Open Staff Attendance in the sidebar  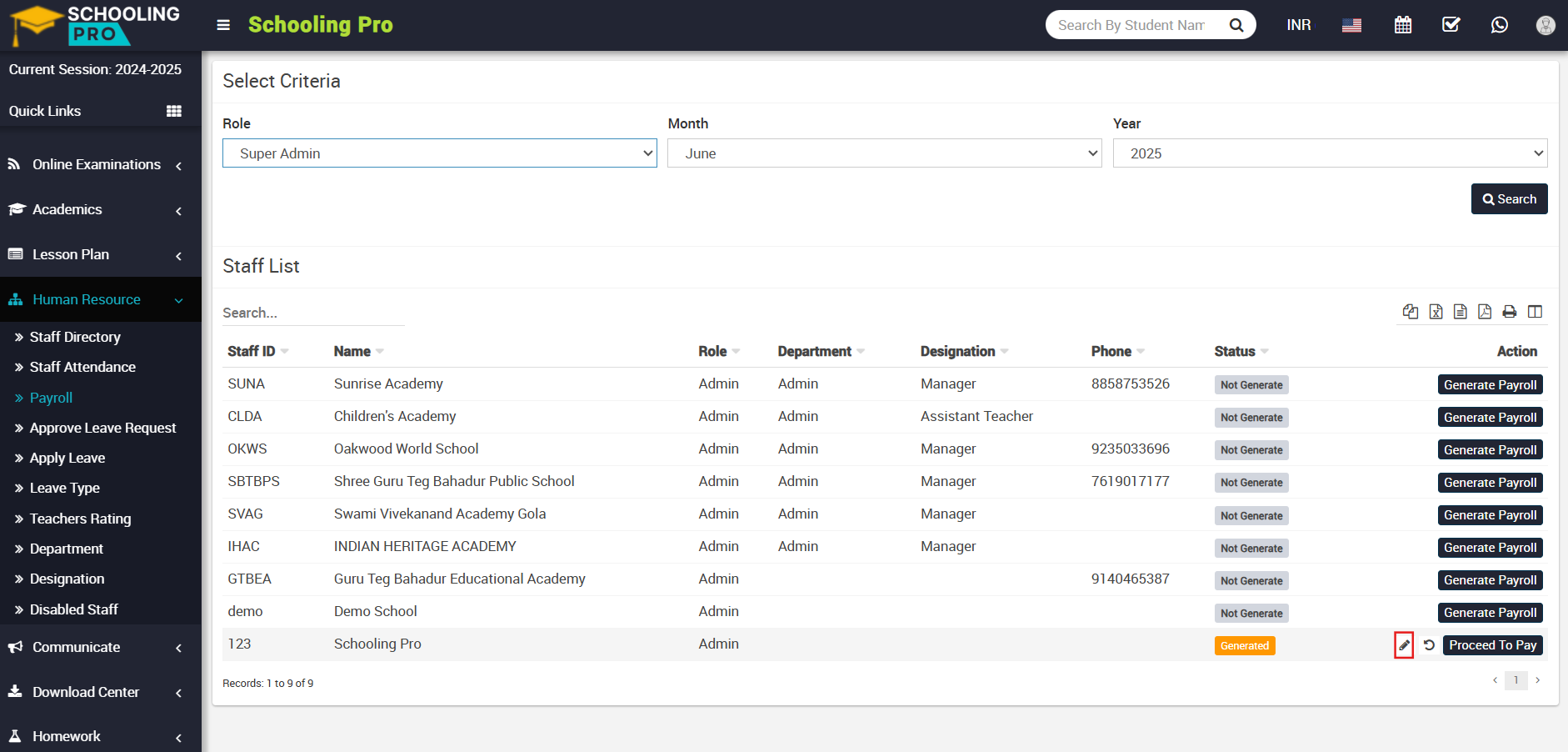82,367
